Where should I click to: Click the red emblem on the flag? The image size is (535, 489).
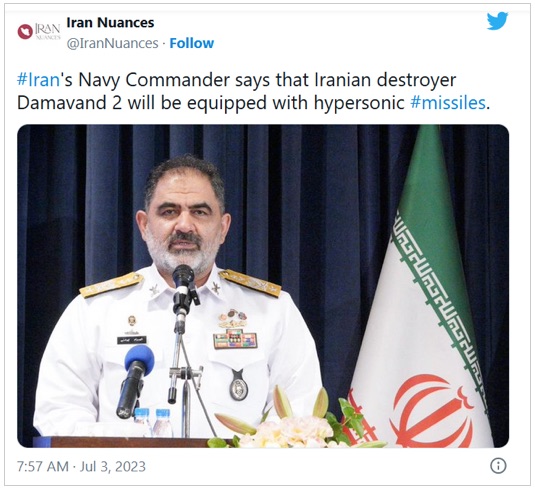[433, 411]
